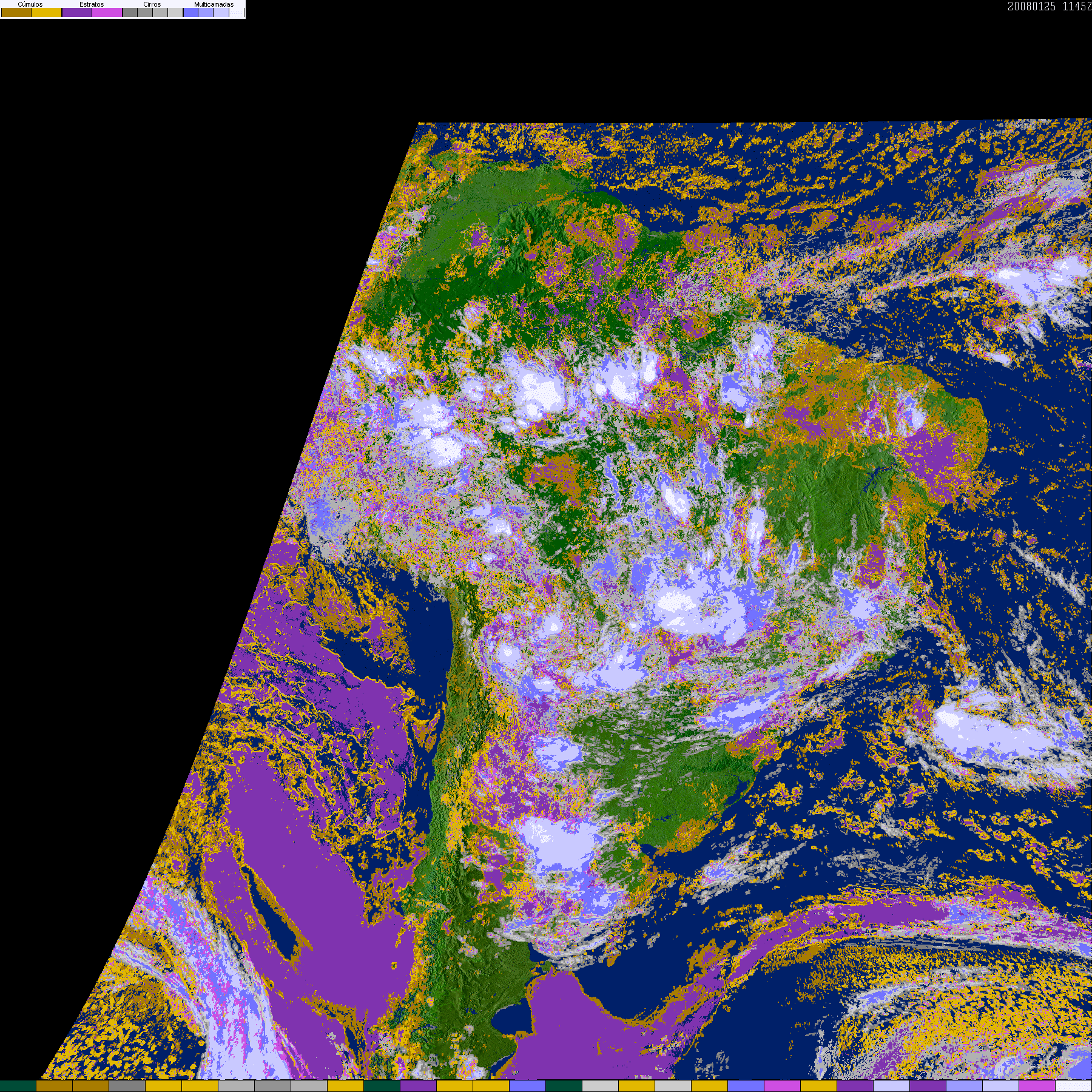Click the magenta Estratos legend swatch
The height and width of the screenshot is (1092, 1092).
(107, 12)
